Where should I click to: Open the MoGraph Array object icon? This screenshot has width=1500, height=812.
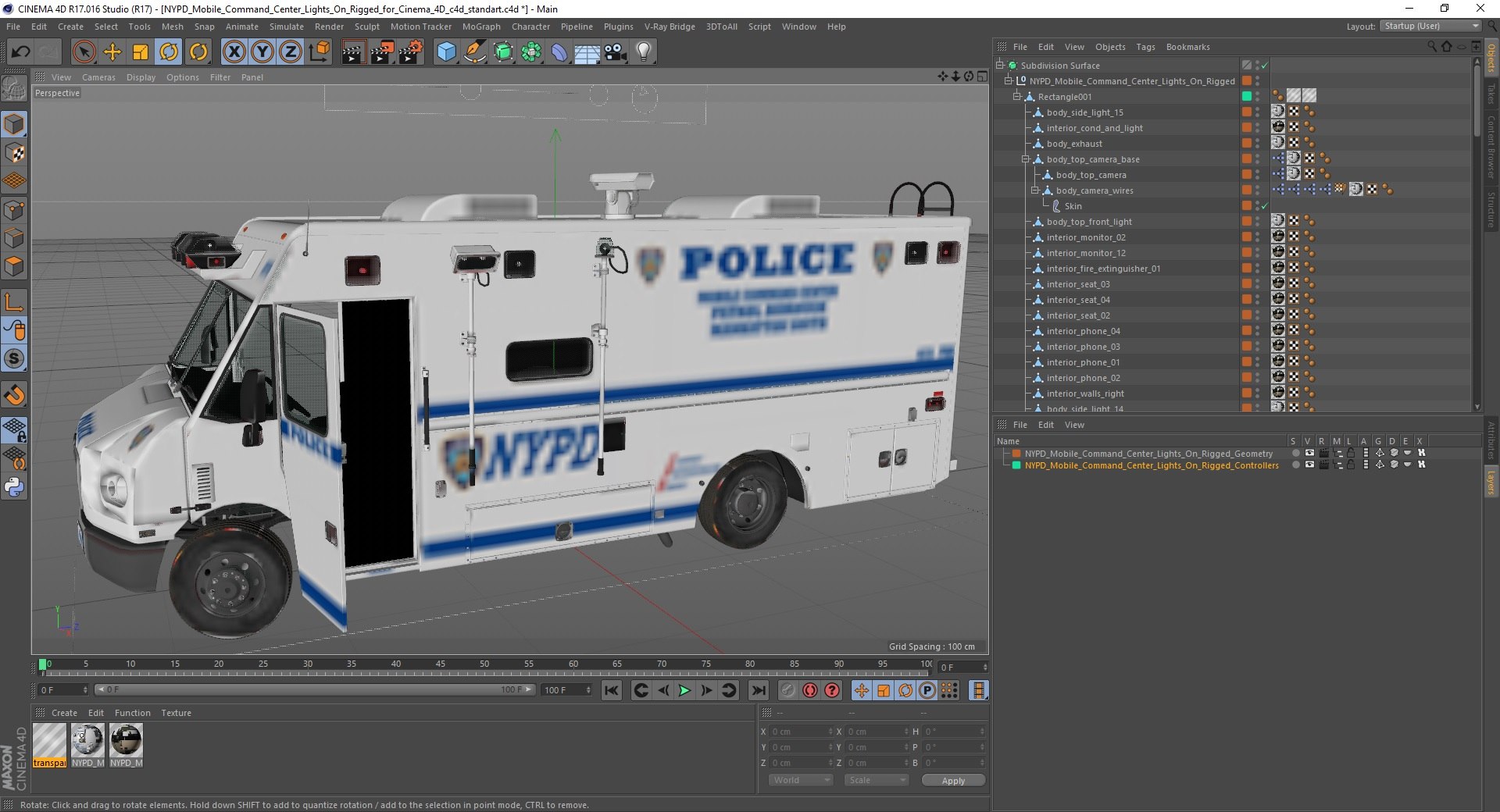531,52
